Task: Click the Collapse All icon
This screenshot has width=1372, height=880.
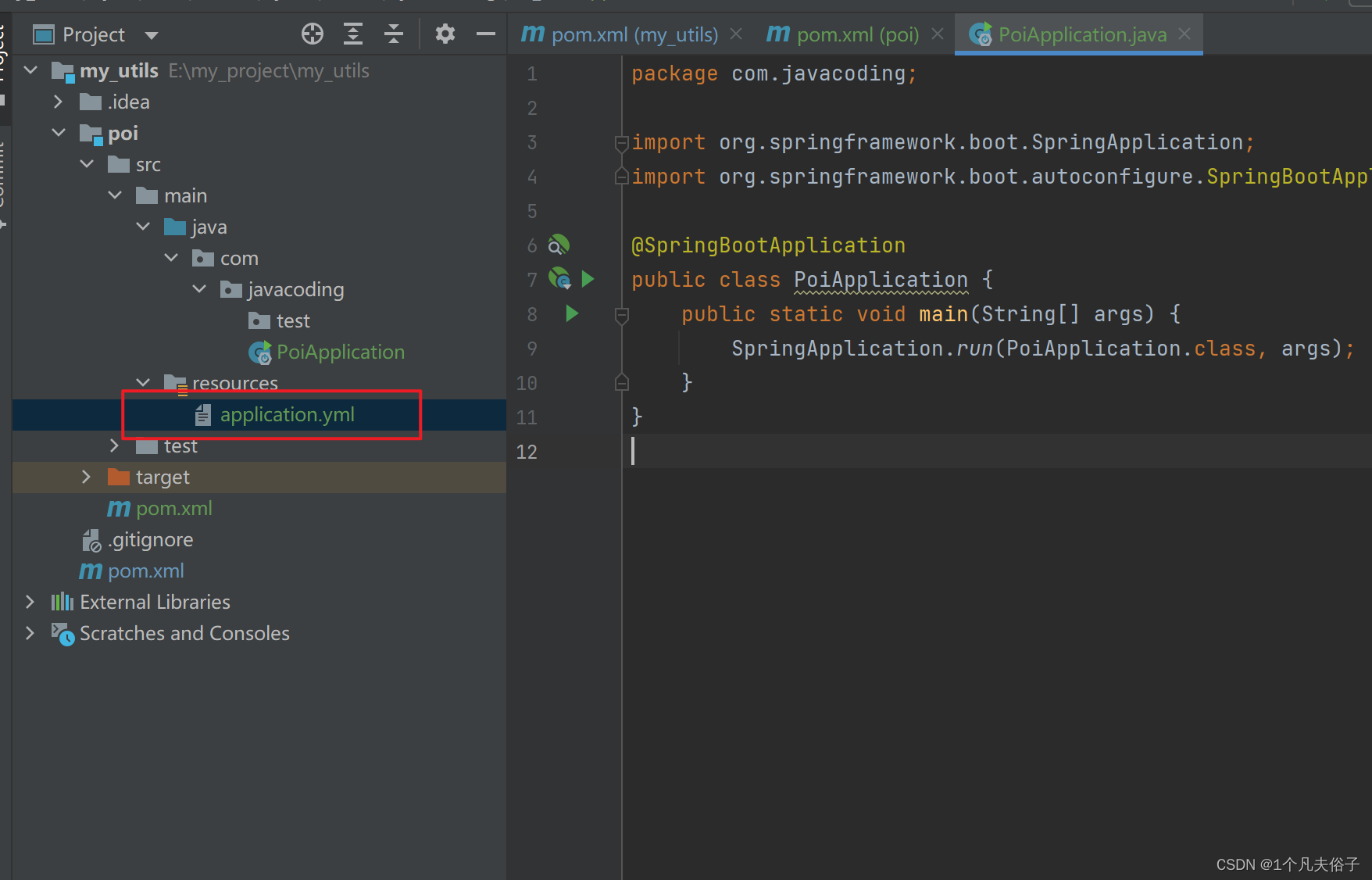Action: click(x=394, y=34)
